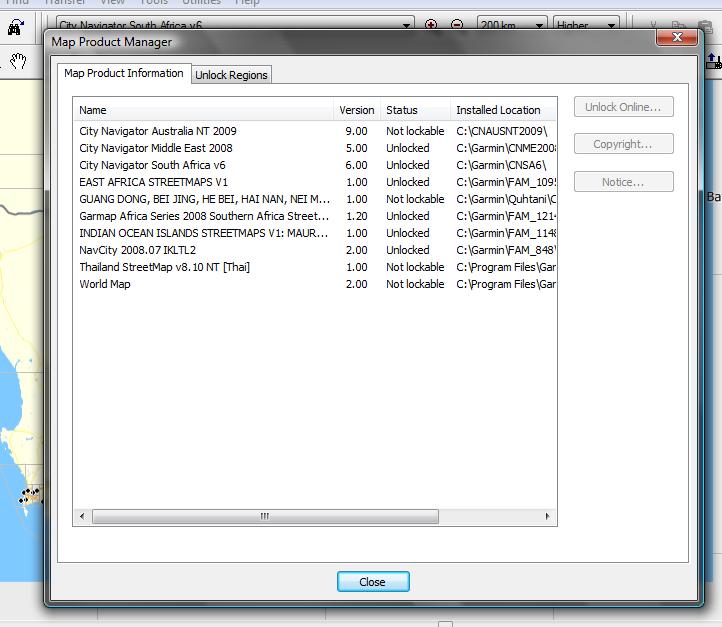Click the list's scroll right arrow
722x627 pixels.
[547, 517]
